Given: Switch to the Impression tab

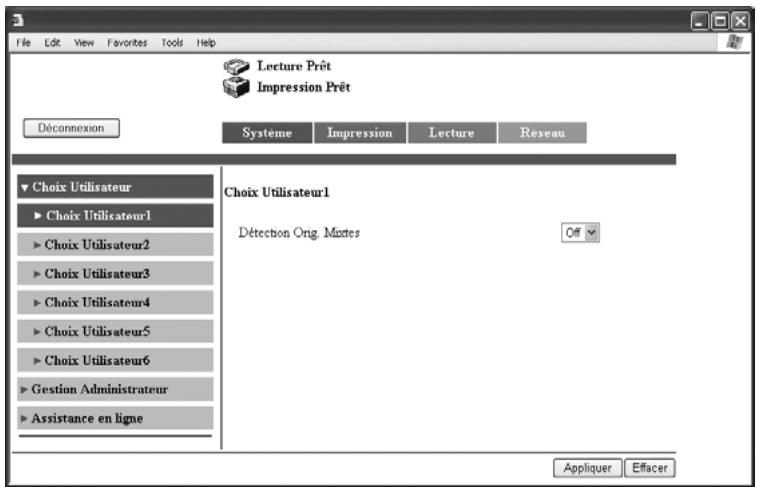Looking at the screenshot, I should point(360,133).
